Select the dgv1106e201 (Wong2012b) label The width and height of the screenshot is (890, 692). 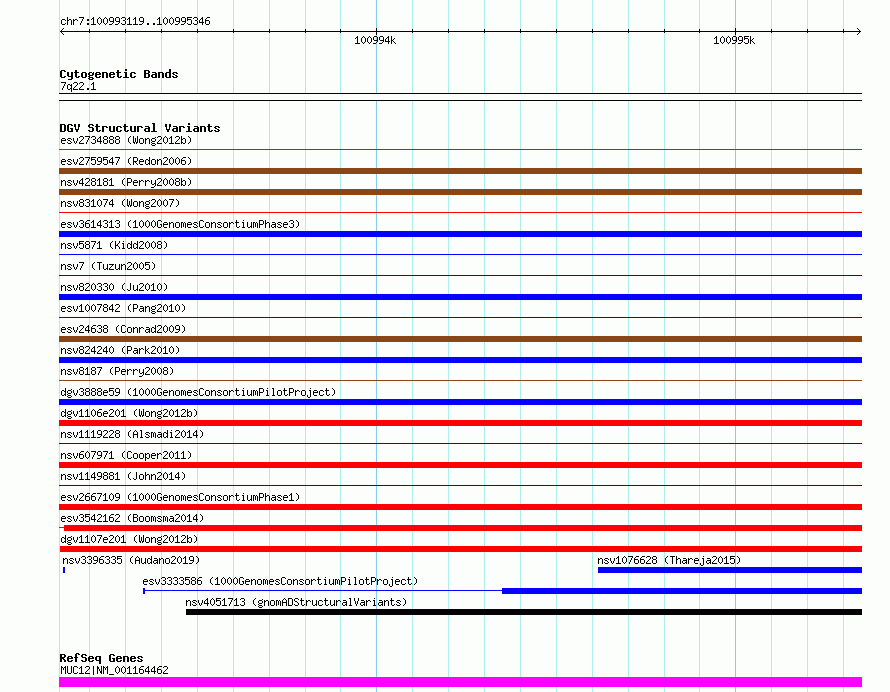[129, 413]
